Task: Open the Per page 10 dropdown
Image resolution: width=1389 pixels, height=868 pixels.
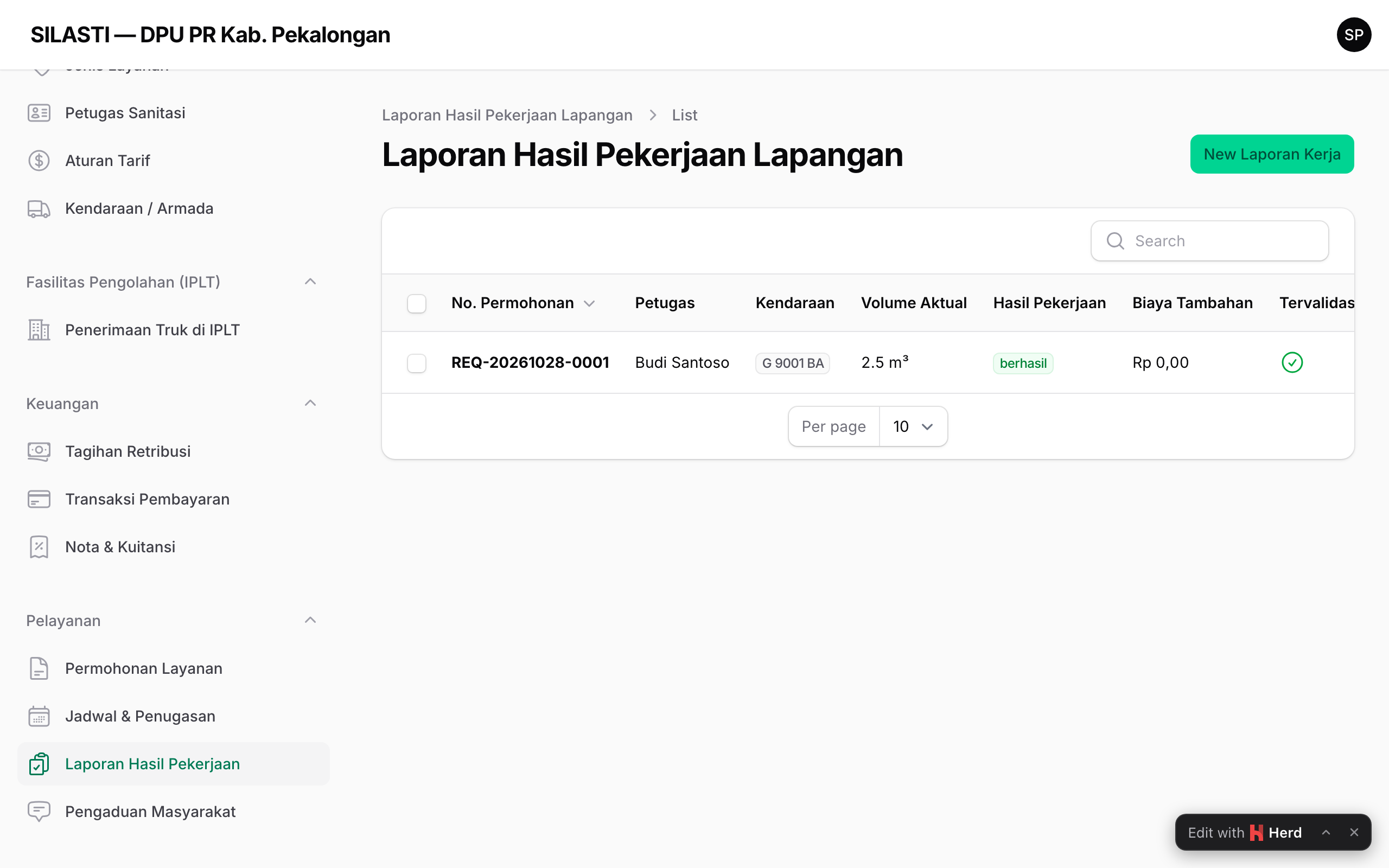Action: pyautogui.click(x=913, y=426)
